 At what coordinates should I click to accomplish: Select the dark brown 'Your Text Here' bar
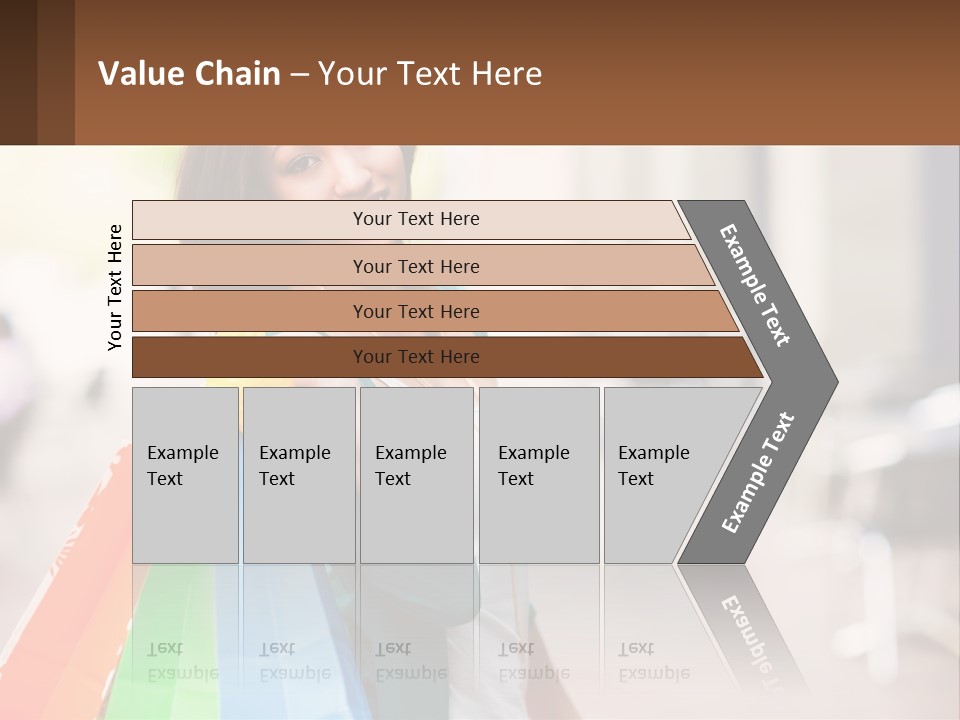pos(415,357)
